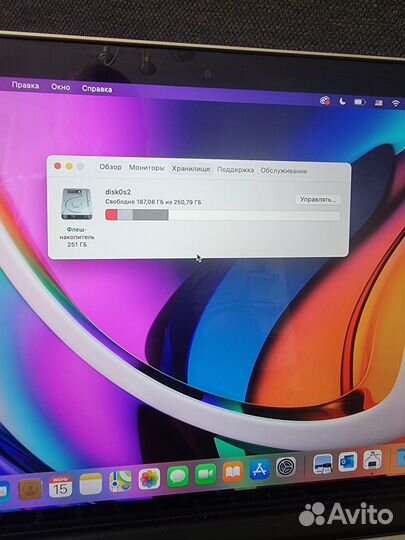Launch Notes from the Dock

[x=91, y=484]
